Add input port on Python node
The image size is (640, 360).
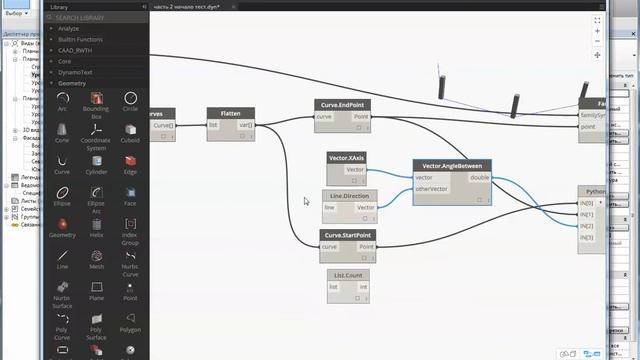(x=600, y=203)
